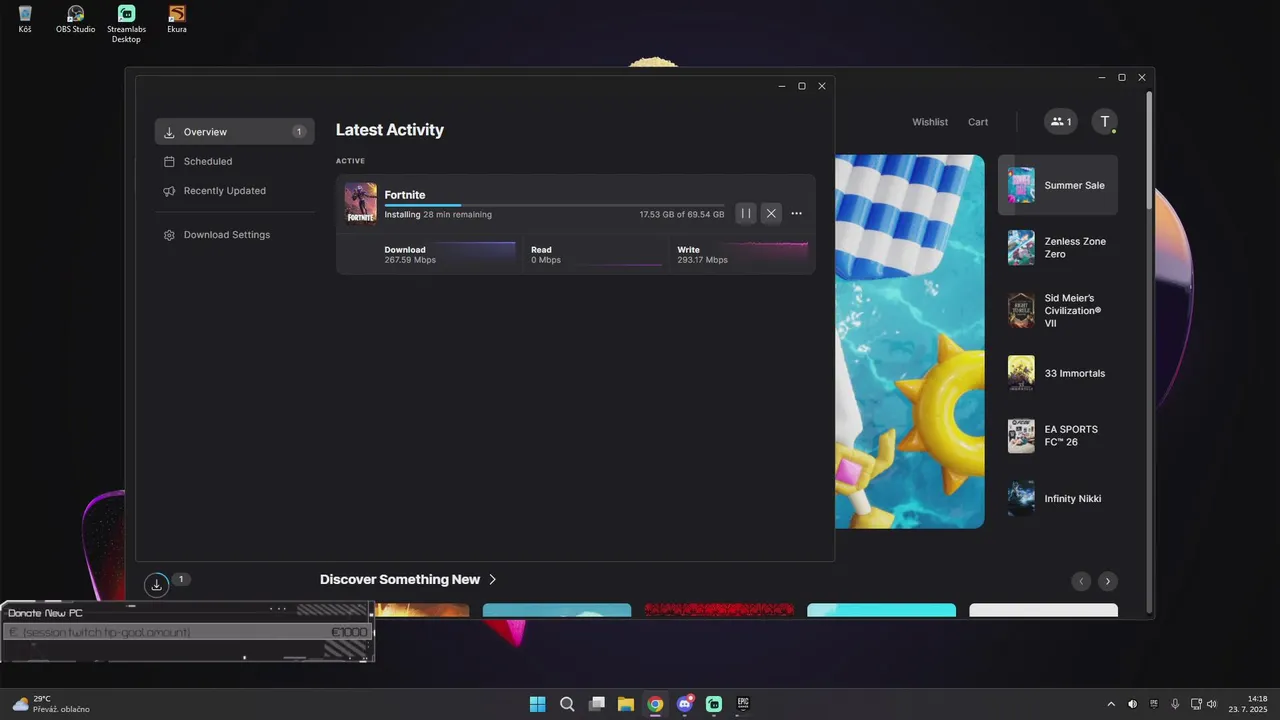The image size is (1280, 720).
Task: Expand Discover Something New chevron
Action: coord(493,579)
